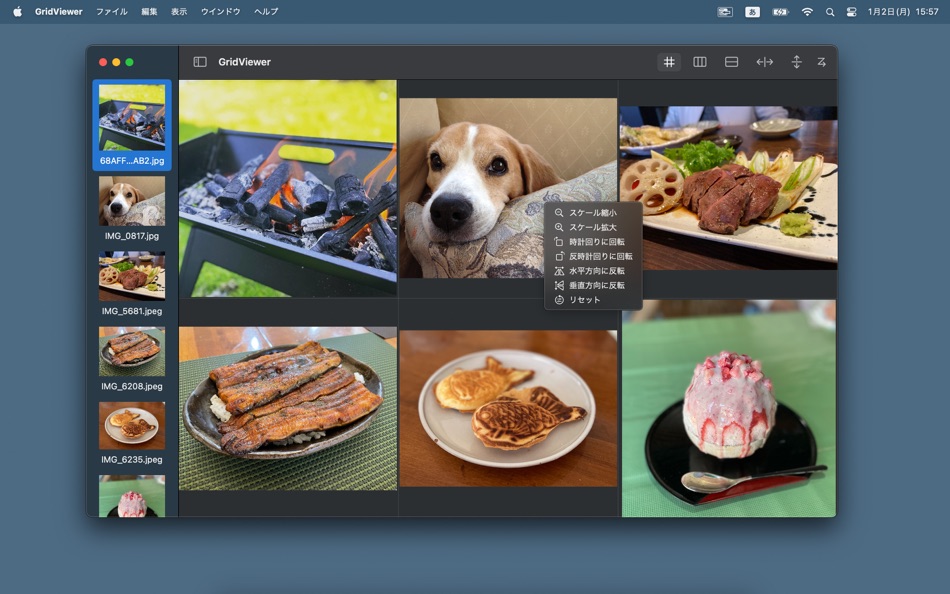Click the file name IMG_6235.jpeg
950x594 pixels.
tap(132, 459)
